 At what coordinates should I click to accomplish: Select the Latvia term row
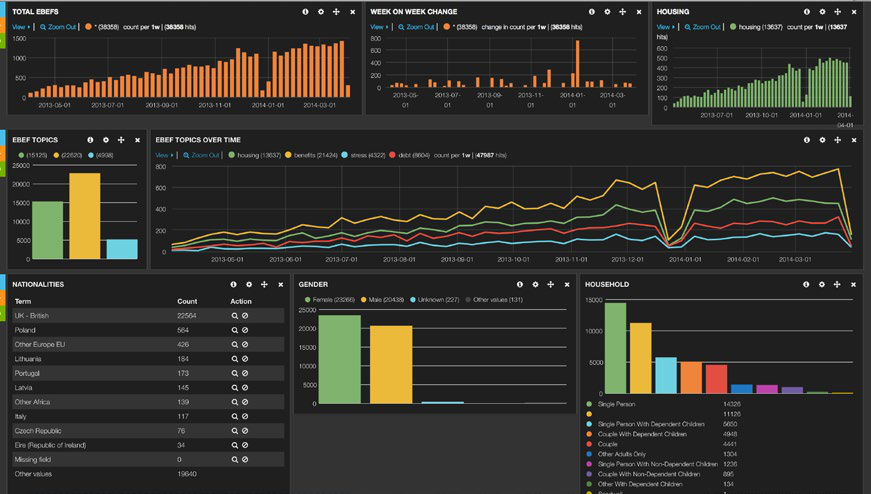(148, 388)
